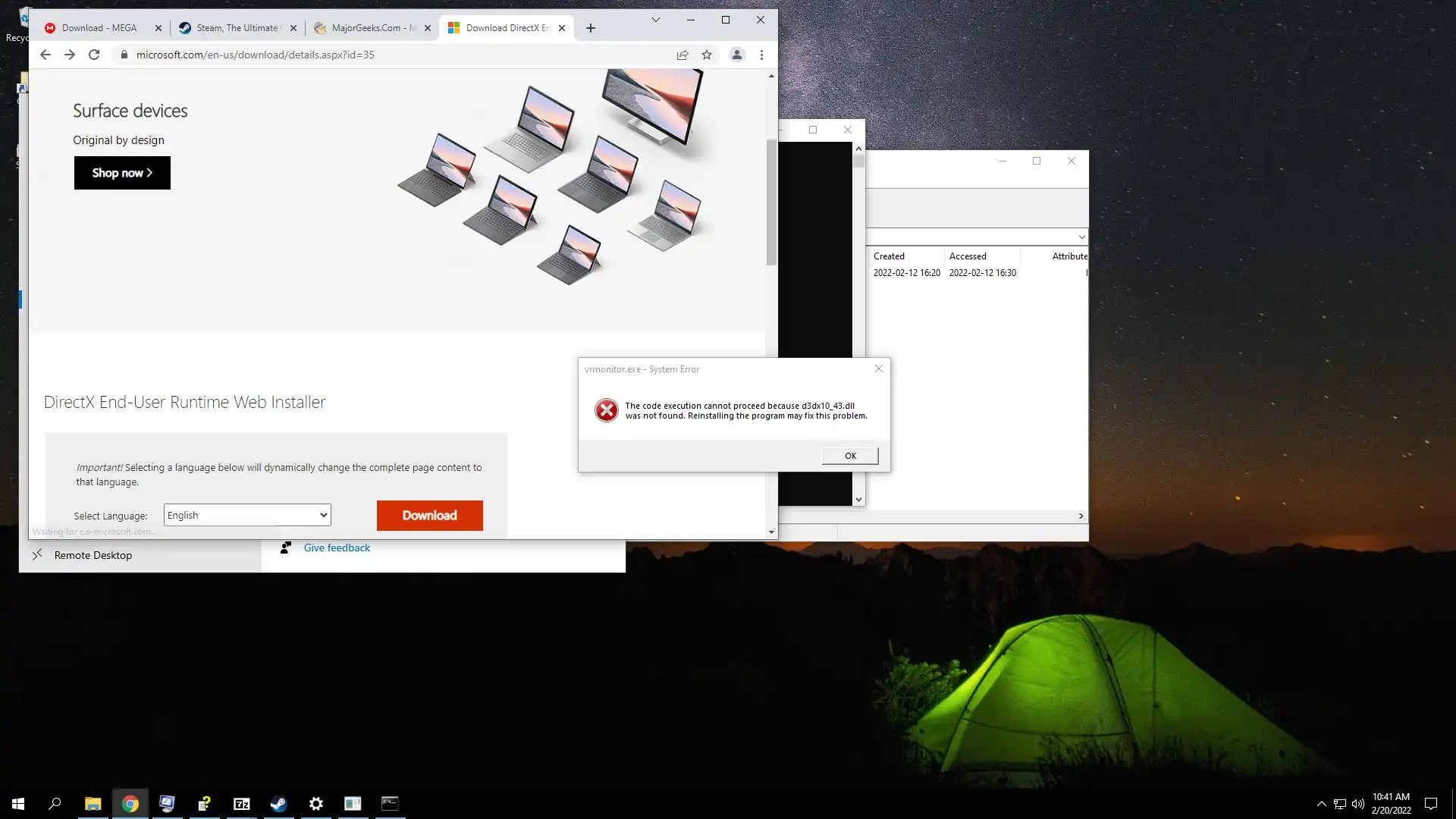Open Steam from the taskbar
1456x819 pixels.
(x=278, y=804)
